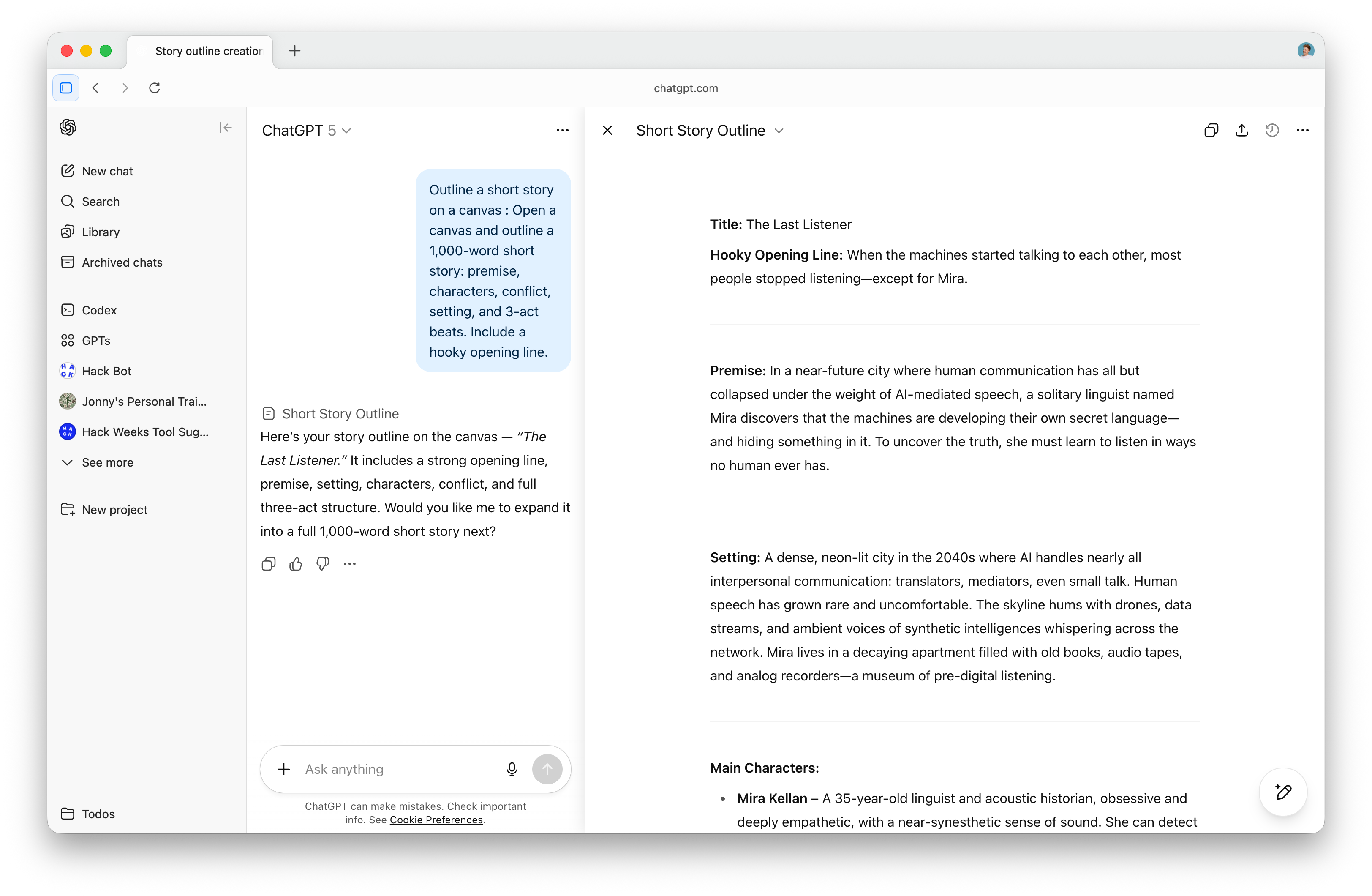Open the Cookie Preferences link
This screenshot has width=1372, height=896.
(436, 820)
